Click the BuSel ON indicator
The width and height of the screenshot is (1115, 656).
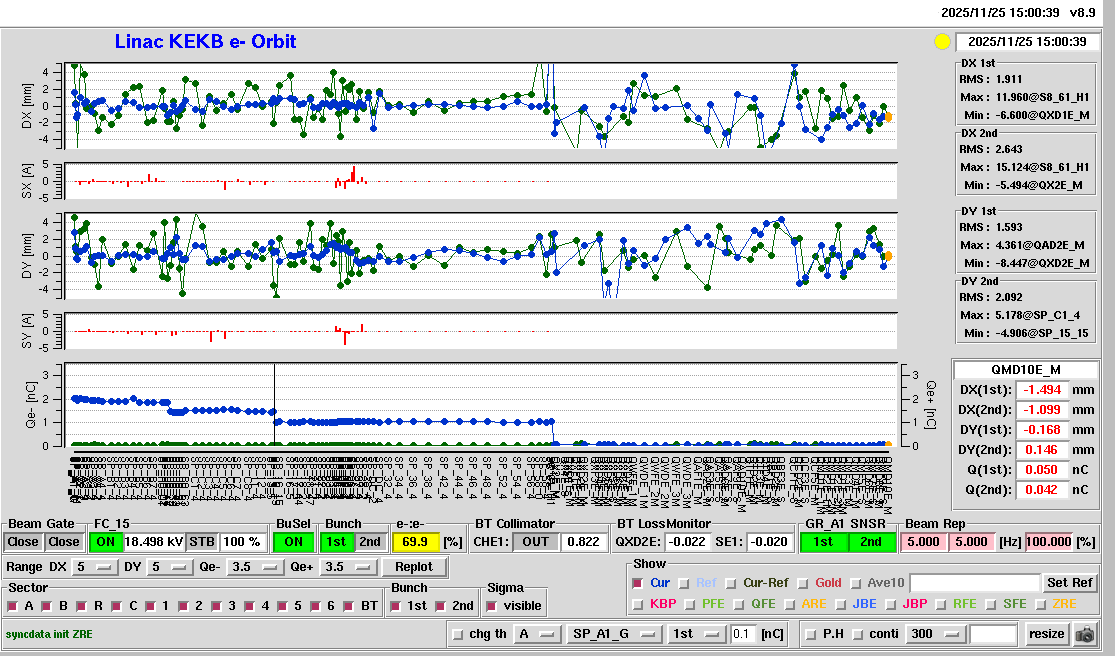(x=292, y=542)
